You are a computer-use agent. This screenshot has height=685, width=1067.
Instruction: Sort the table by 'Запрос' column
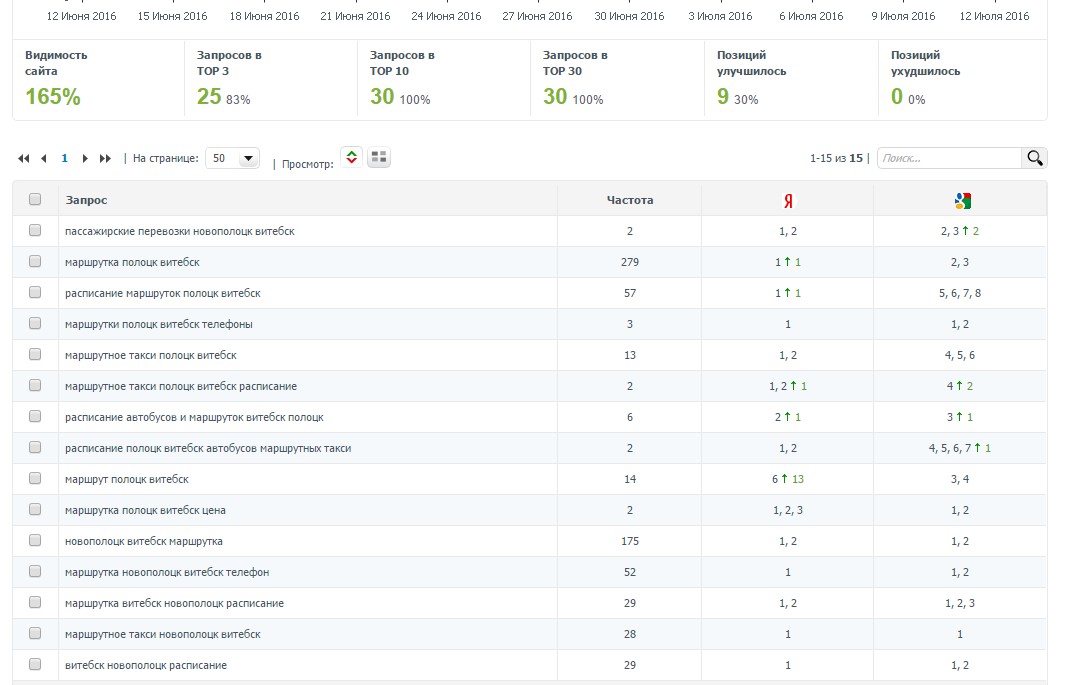87,201
